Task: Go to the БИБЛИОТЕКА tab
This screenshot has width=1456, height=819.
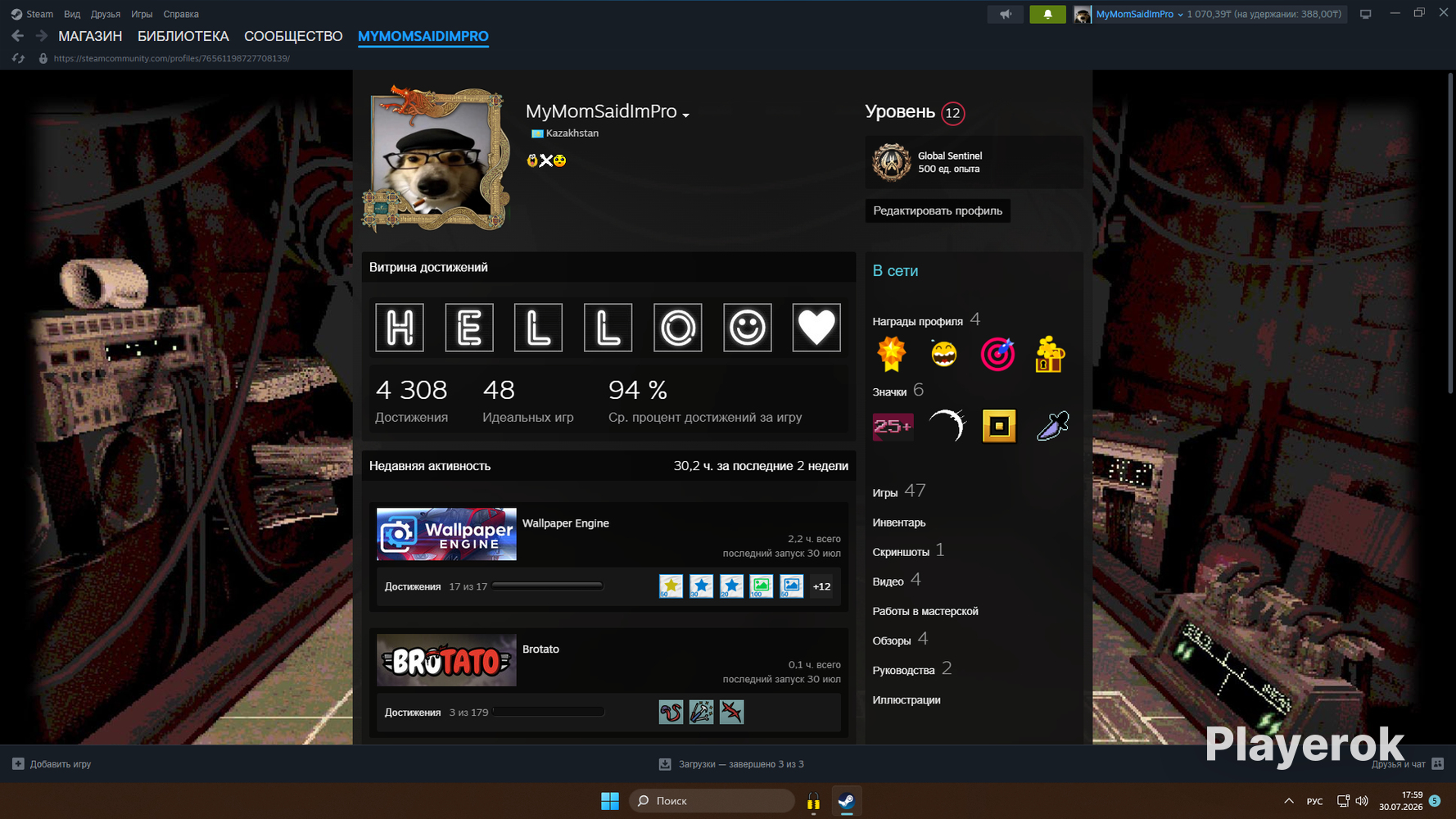Action: (x=183, y=36)
